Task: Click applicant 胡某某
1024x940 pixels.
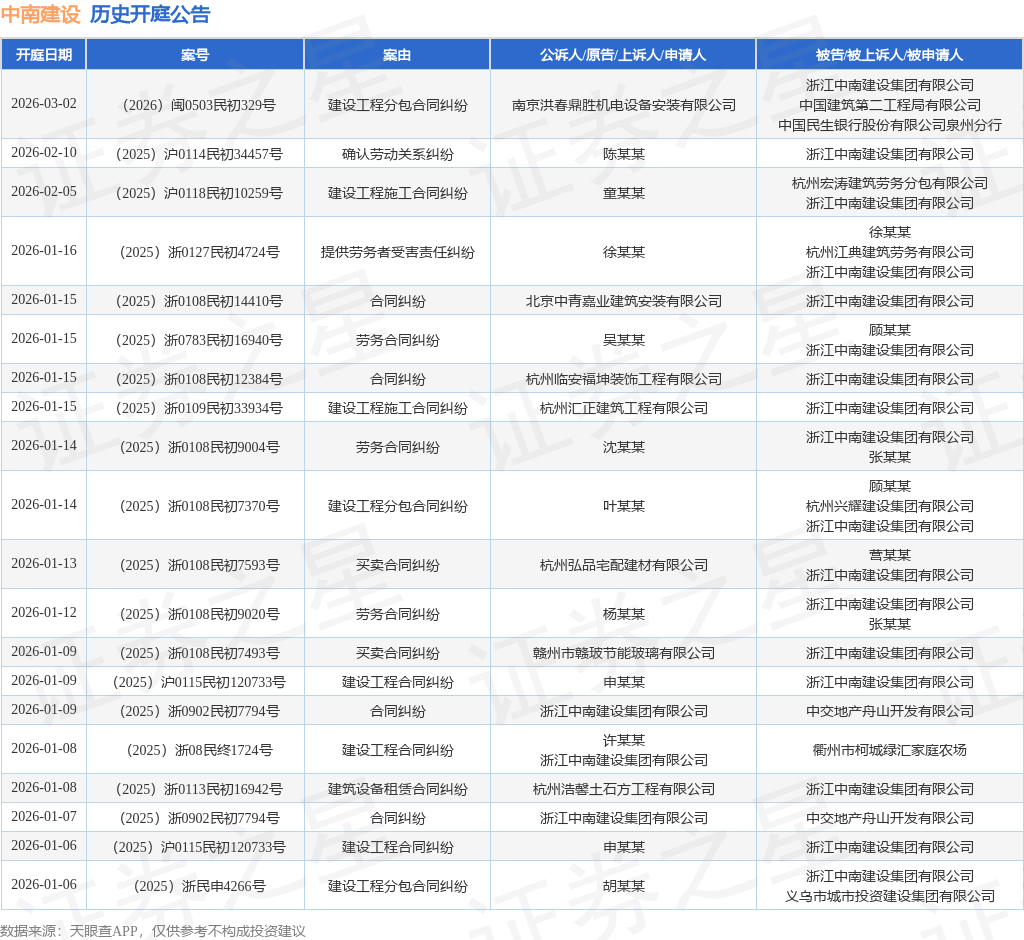Action: [x=624, y=886]
